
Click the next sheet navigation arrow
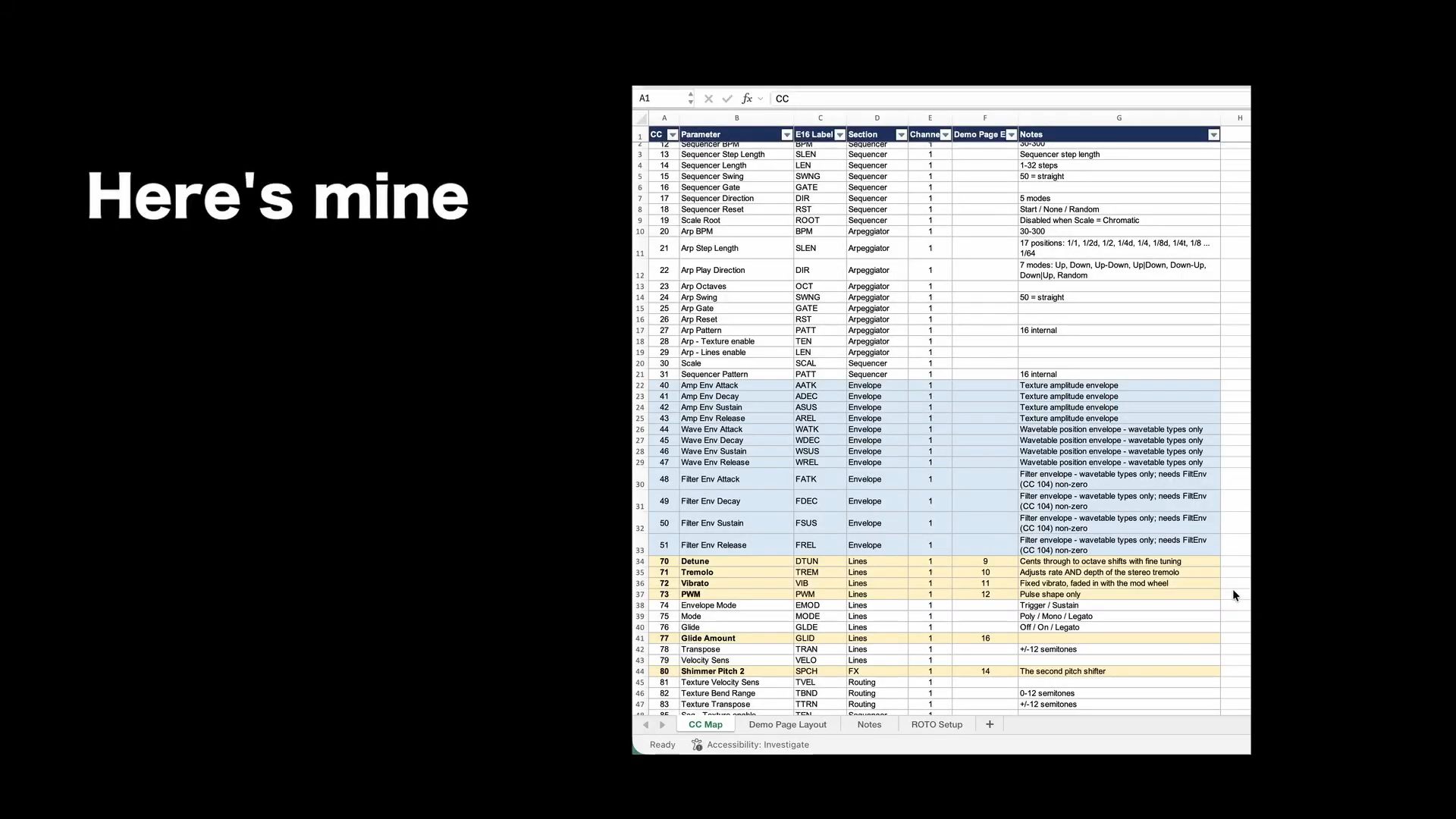[x=662, y=725]
